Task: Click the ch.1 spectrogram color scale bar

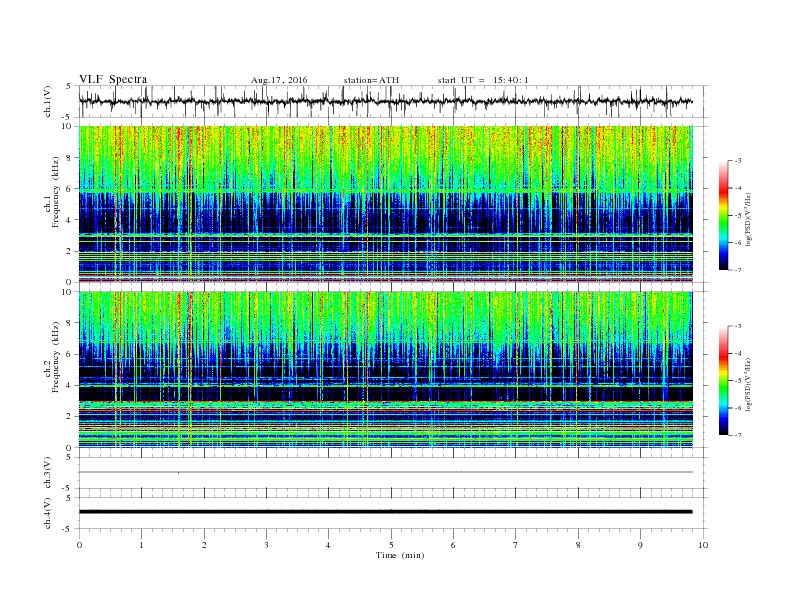Action: pos(723,216)
